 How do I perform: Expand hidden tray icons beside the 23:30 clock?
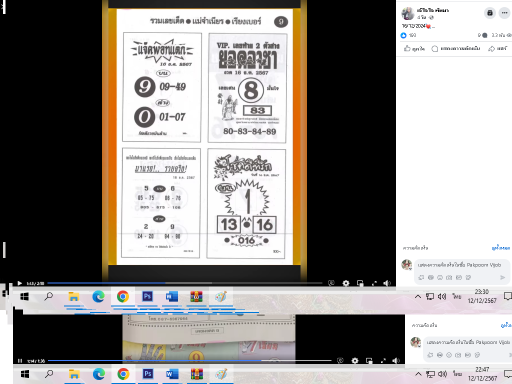click(418, 296)
